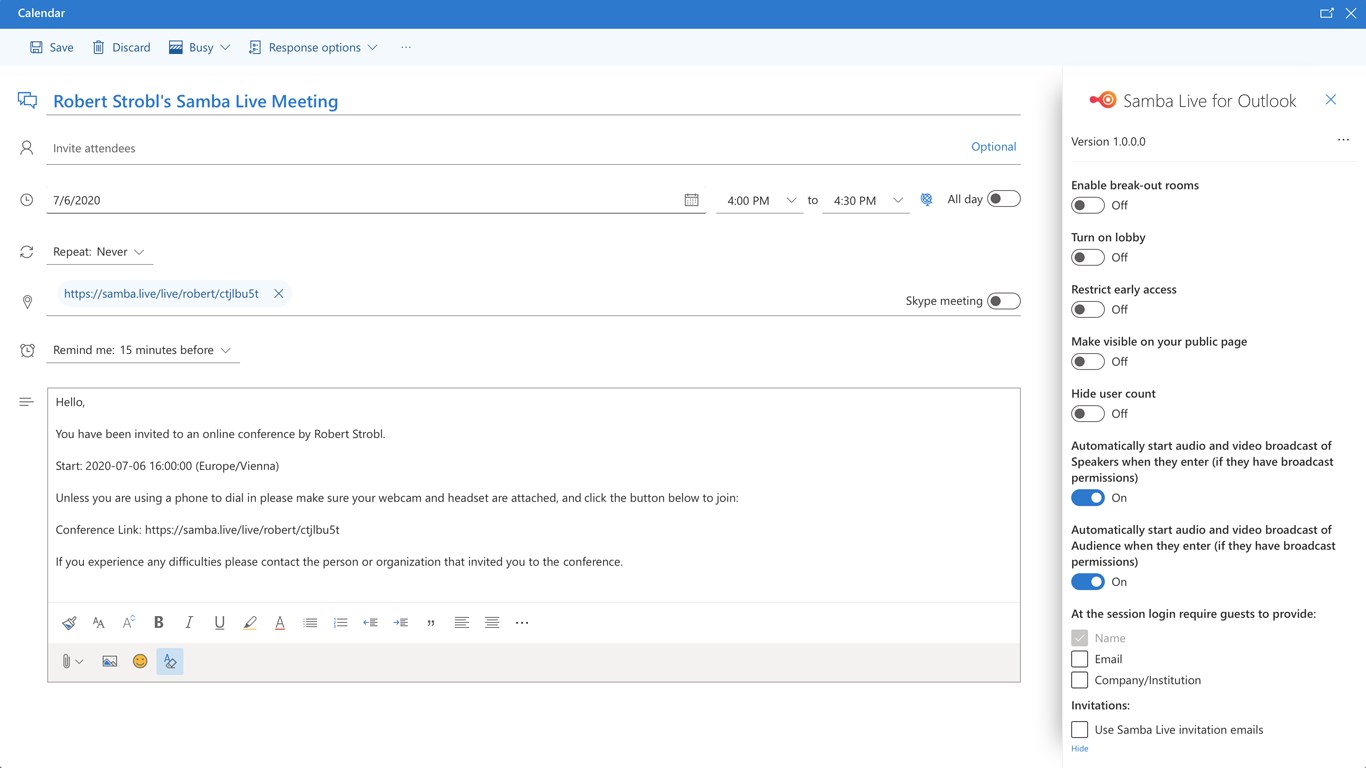
Task: Open the Response options menu
Action: point(313,47)
